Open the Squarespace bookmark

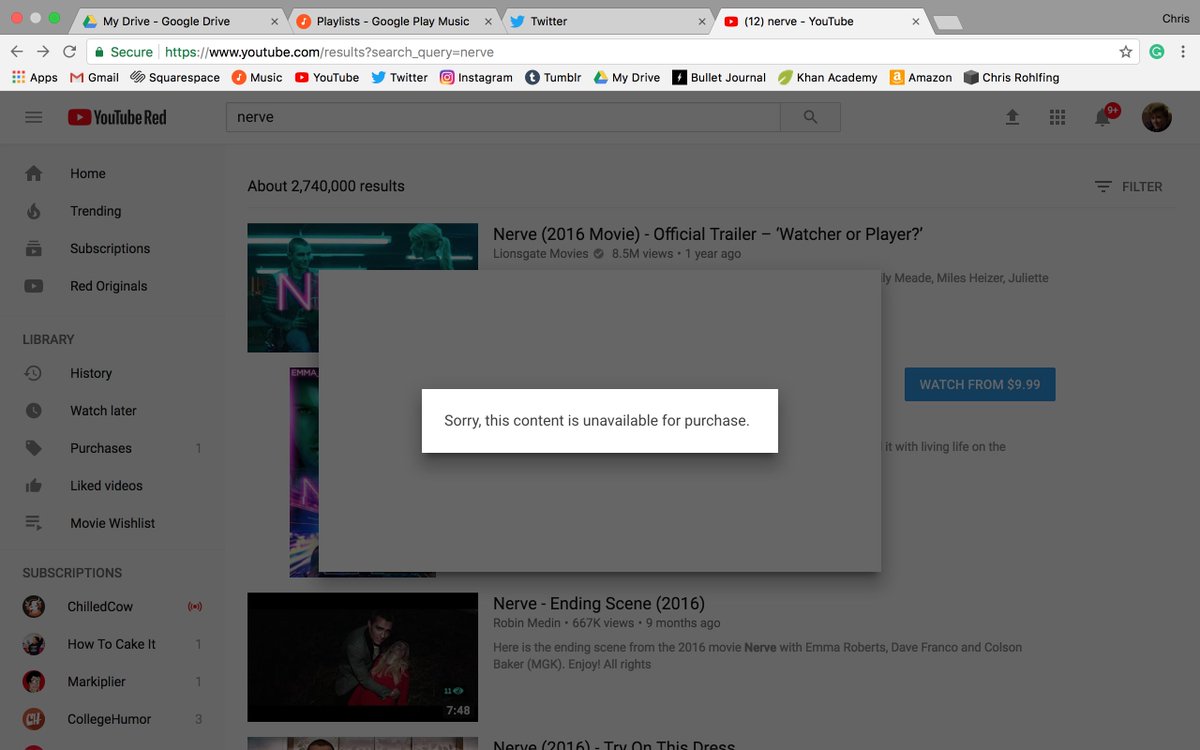point(175,77)
